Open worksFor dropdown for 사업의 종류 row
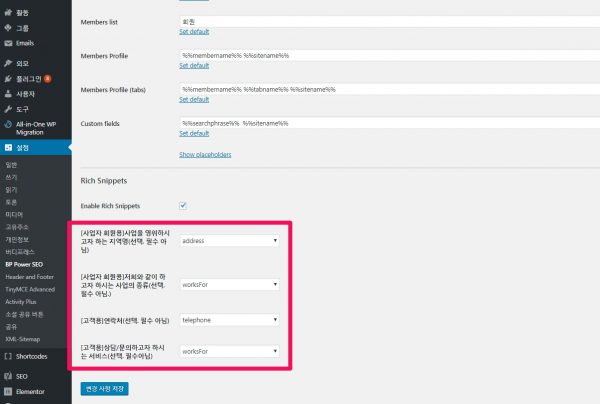600x404 pixels. pyautogui.click(x=230, y=284)
